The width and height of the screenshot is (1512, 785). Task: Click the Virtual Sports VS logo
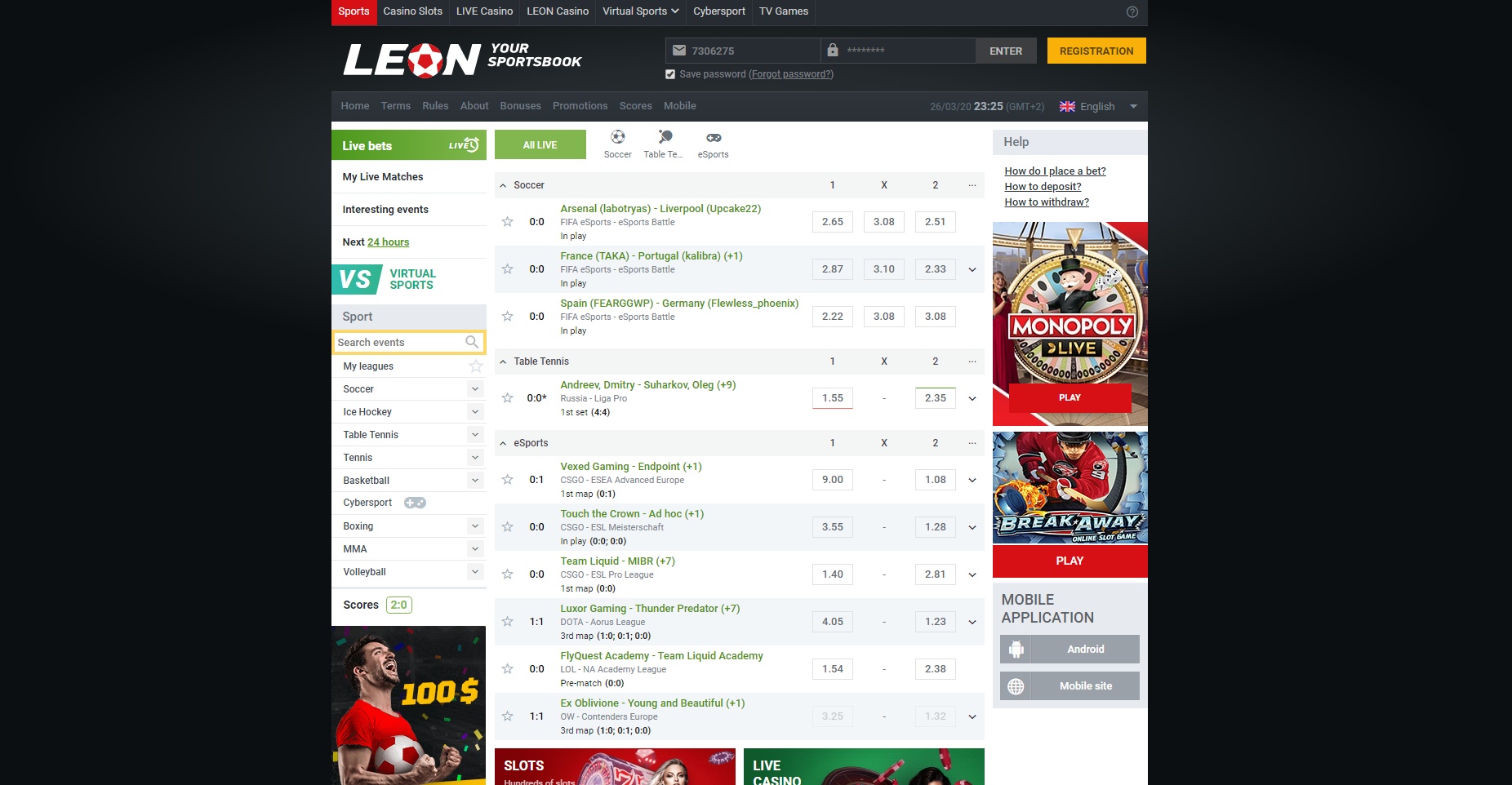point(356,279)
